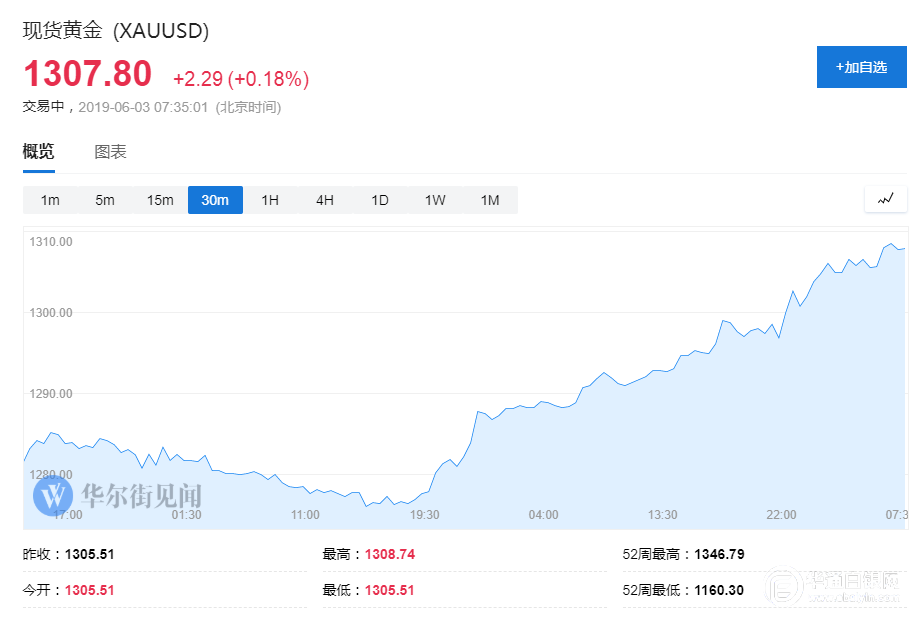Screen dimensions: 915x622
Task: Switch chart to 1H interval
Action: click(270, 200)
